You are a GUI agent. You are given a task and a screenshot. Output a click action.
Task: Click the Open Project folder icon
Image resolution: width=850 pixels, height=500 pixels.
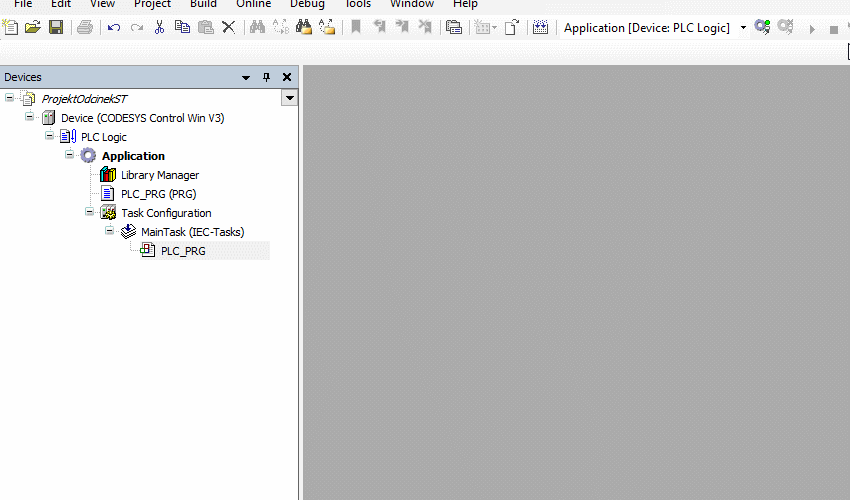(33, 28)
